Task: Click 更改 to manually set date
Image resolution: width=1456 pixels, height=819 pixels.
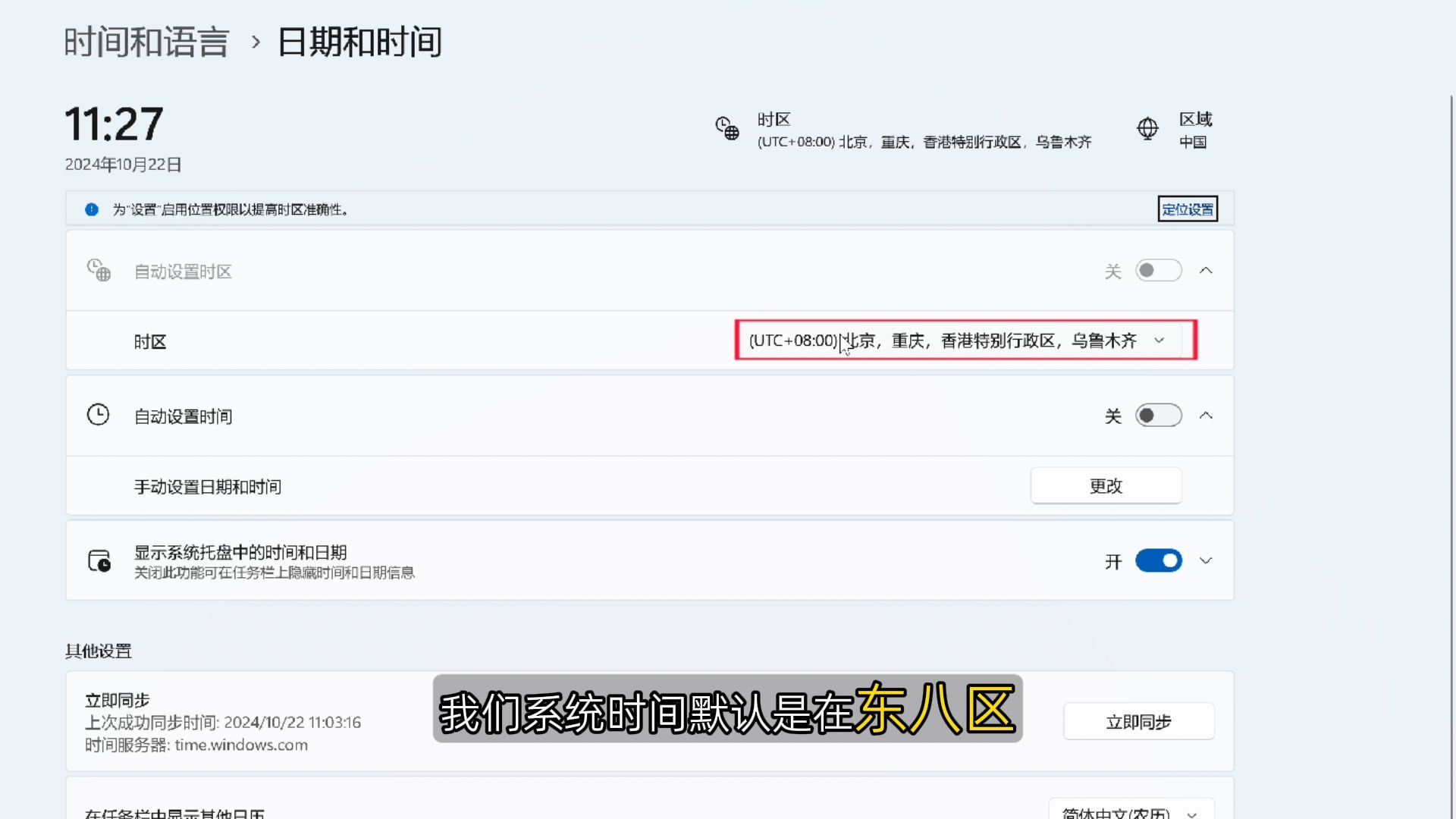Action: click(1106, 486)
